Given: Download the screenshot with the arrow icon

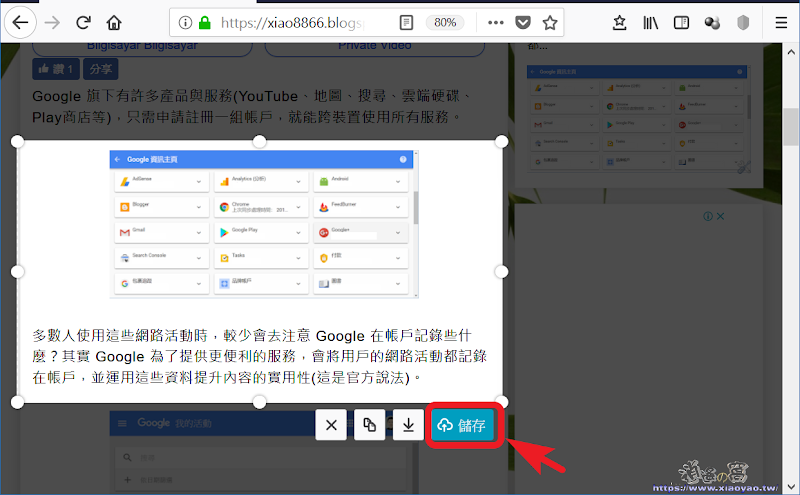Looking at the screenshot, I should click(408, 425).
